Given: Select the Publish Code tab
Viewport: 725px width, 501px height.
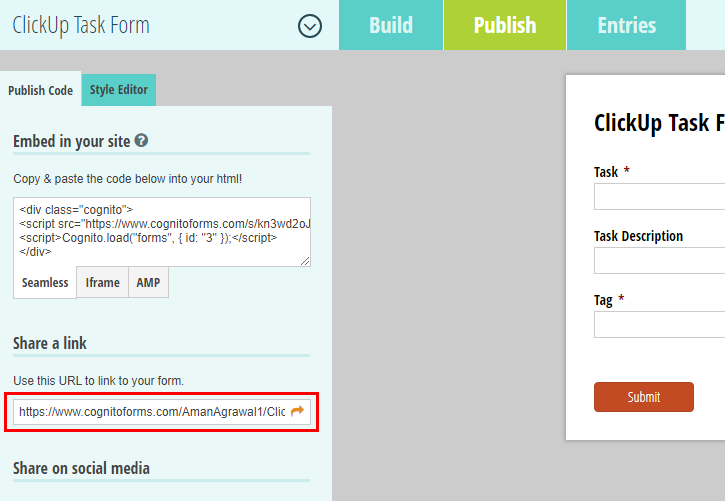Looking at the screenshot, I should [41, 90].
